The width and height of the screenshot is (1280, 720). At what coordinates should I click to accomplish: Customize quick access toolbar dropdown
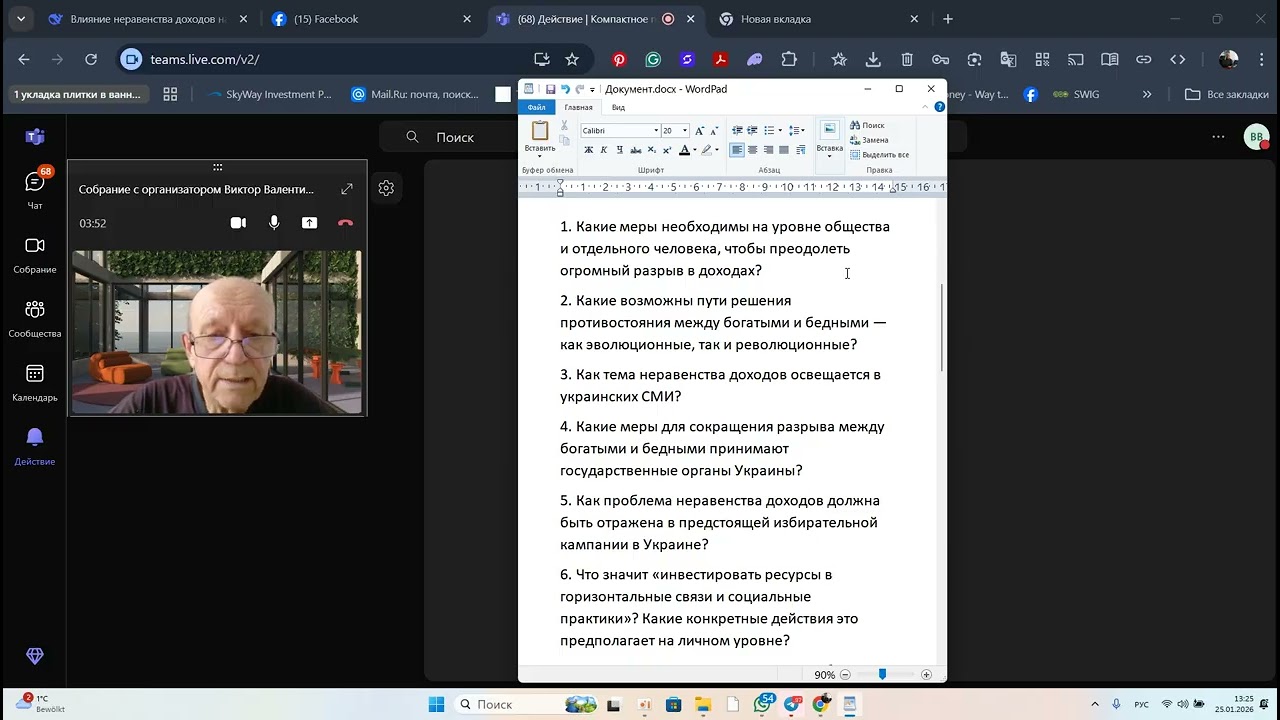tap(593, 90)
